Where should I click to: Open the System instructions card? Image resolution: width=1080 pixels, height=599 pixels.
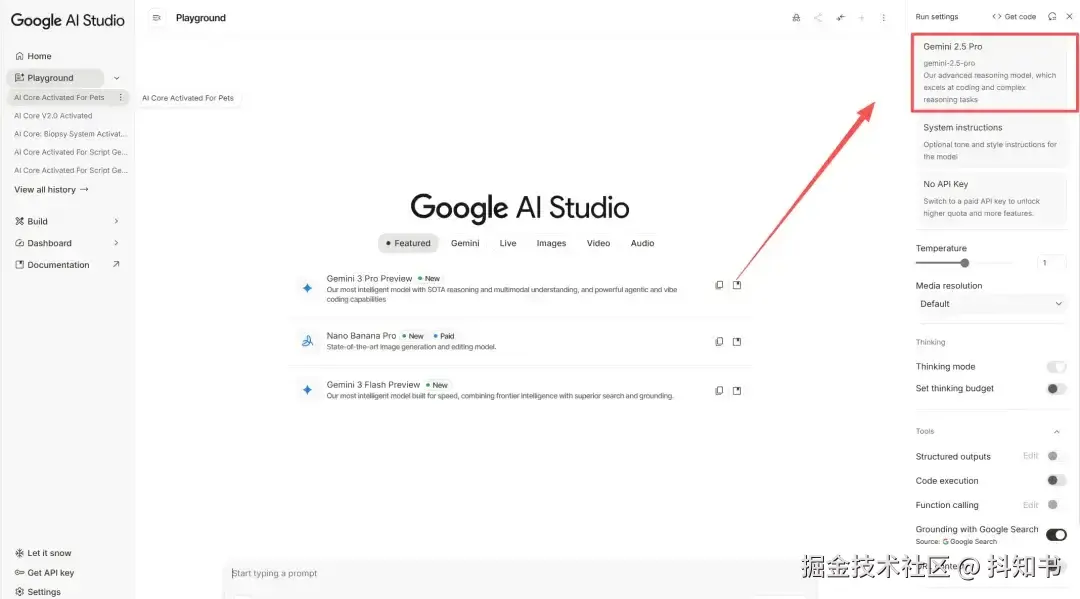click(x=991, y=141)
